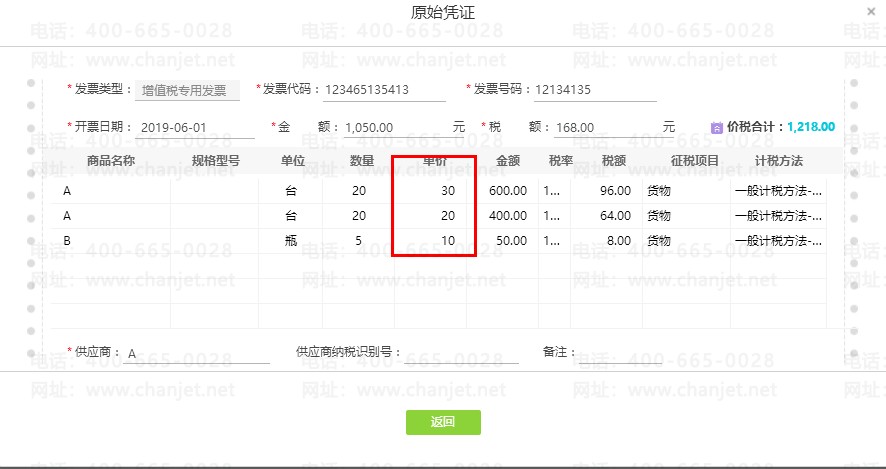This screenshot has width=886, height=469.
Task: Click the 征税项目 column header
Action: coord(694,161)
